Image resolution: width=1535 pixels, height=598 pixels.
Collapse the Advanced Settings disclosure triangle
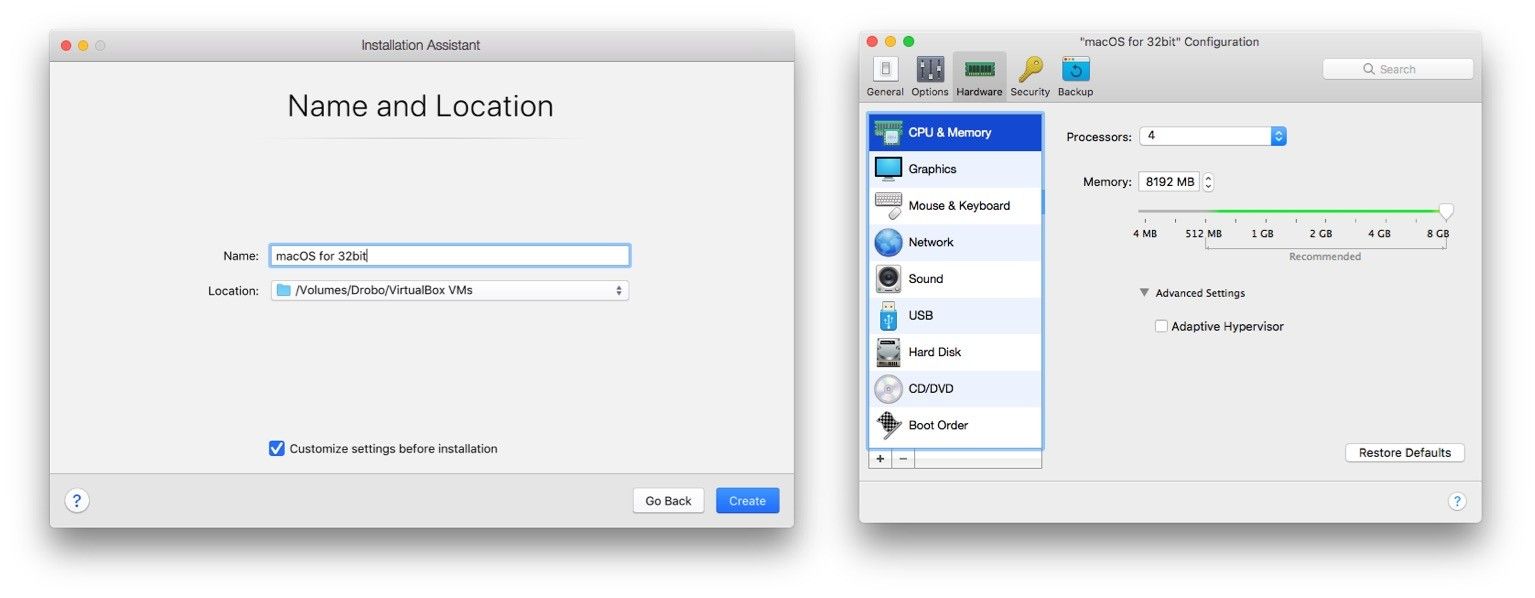(1144, 293)
